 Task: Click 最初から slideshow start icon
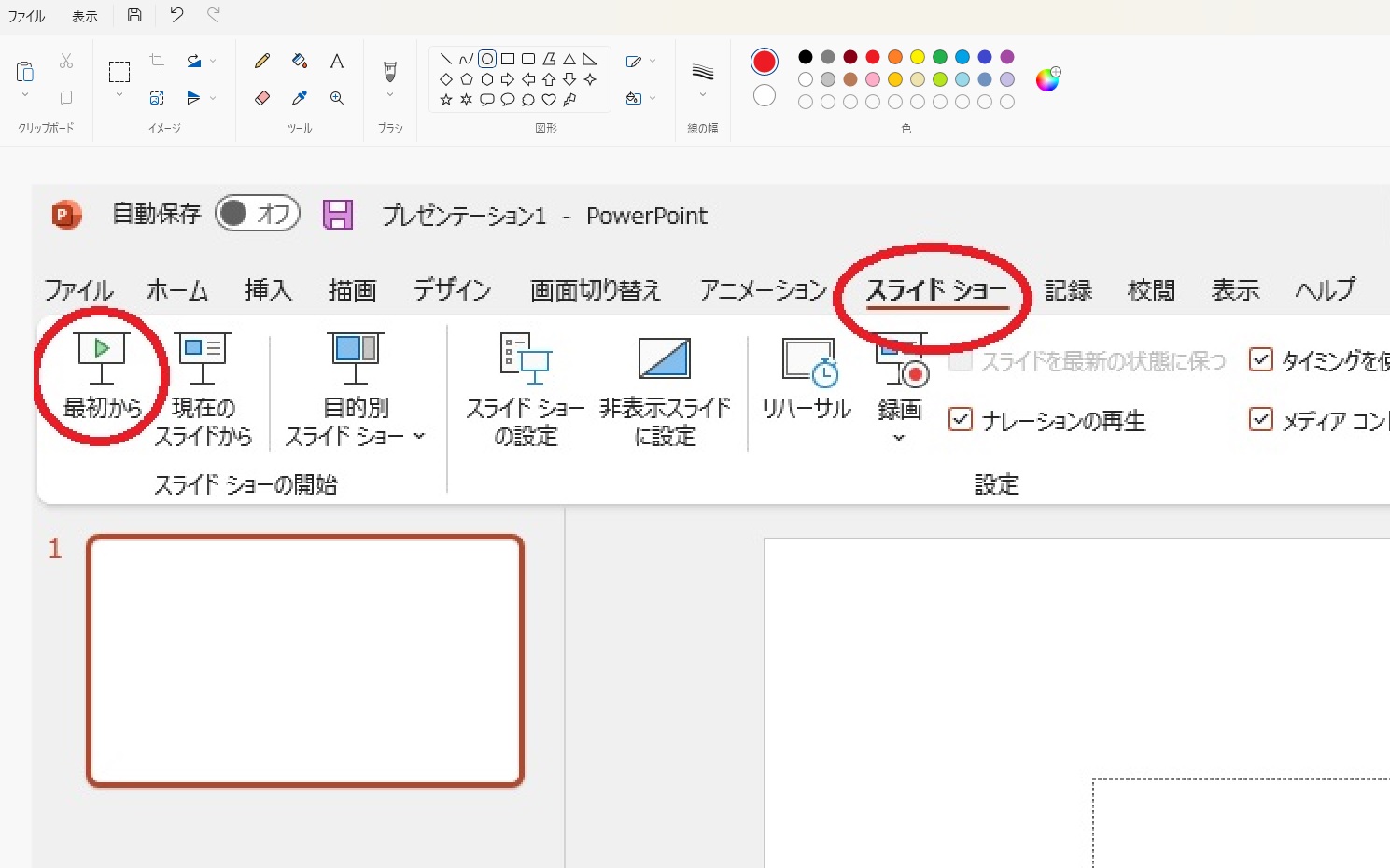tap(102, 359)
